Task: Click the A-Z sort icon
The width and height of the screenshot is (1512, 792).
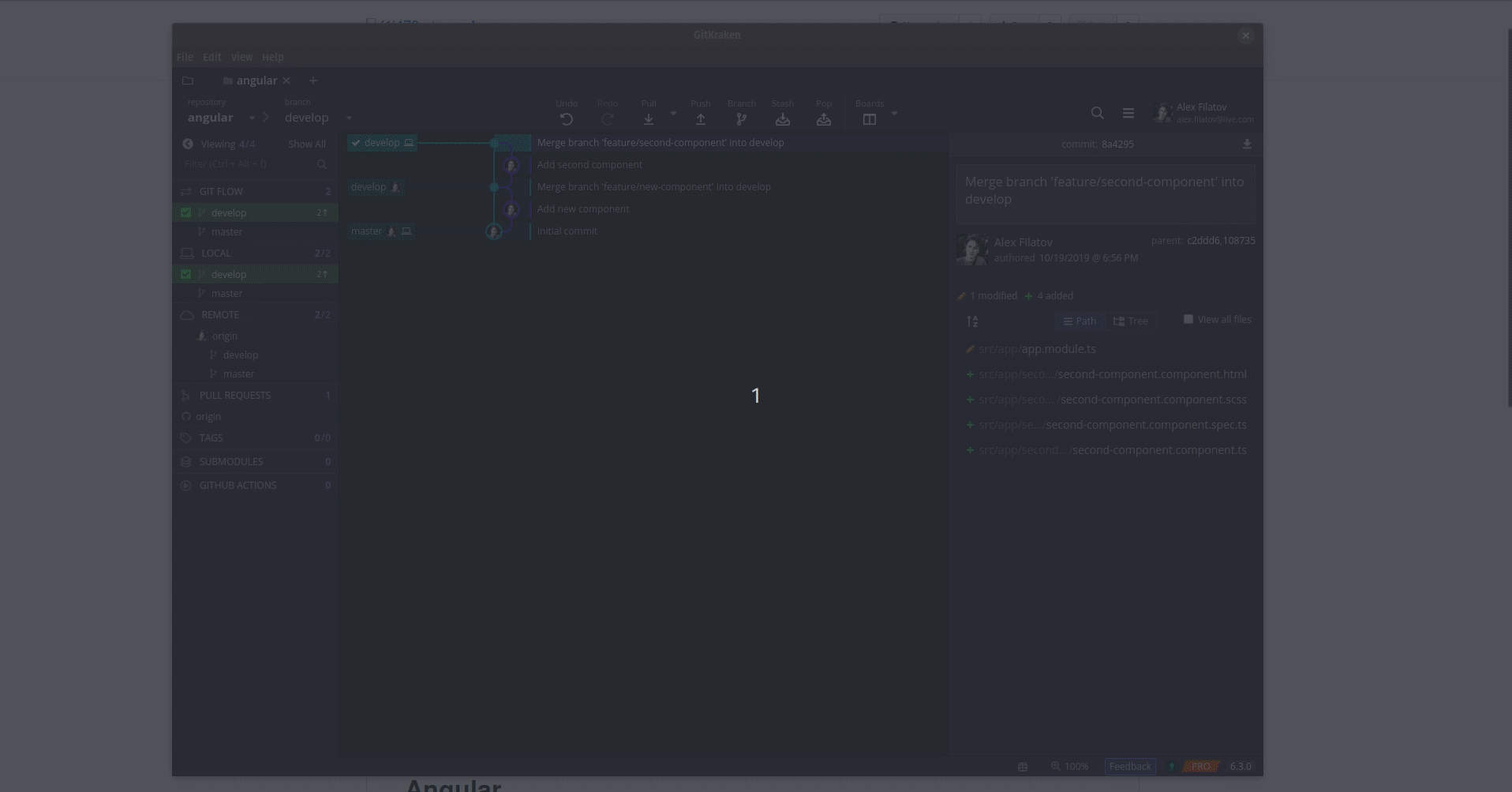Action: 972,321
